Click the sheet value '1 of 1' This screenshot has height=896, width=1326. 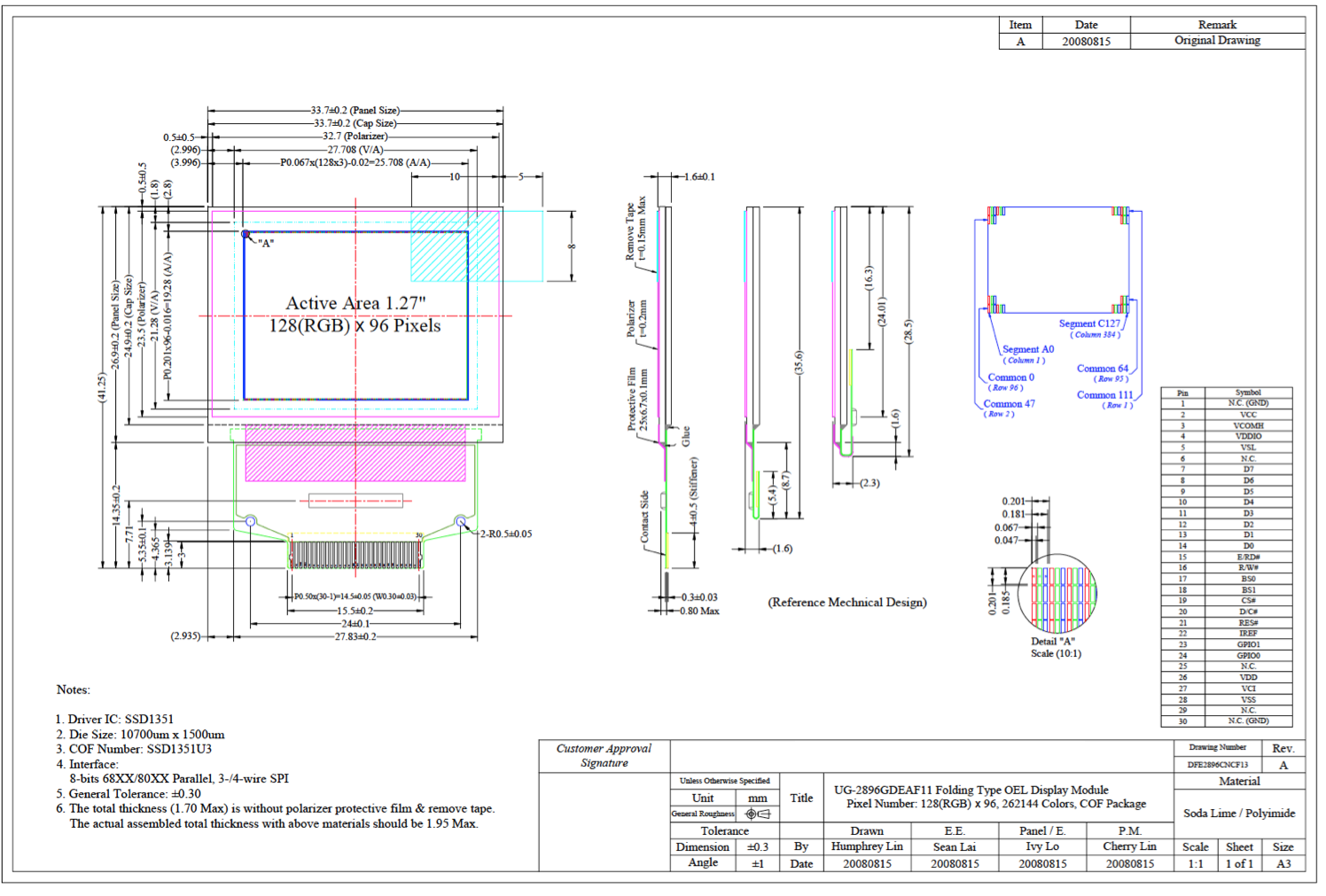pyautogui.click(x=1239, y=863)
